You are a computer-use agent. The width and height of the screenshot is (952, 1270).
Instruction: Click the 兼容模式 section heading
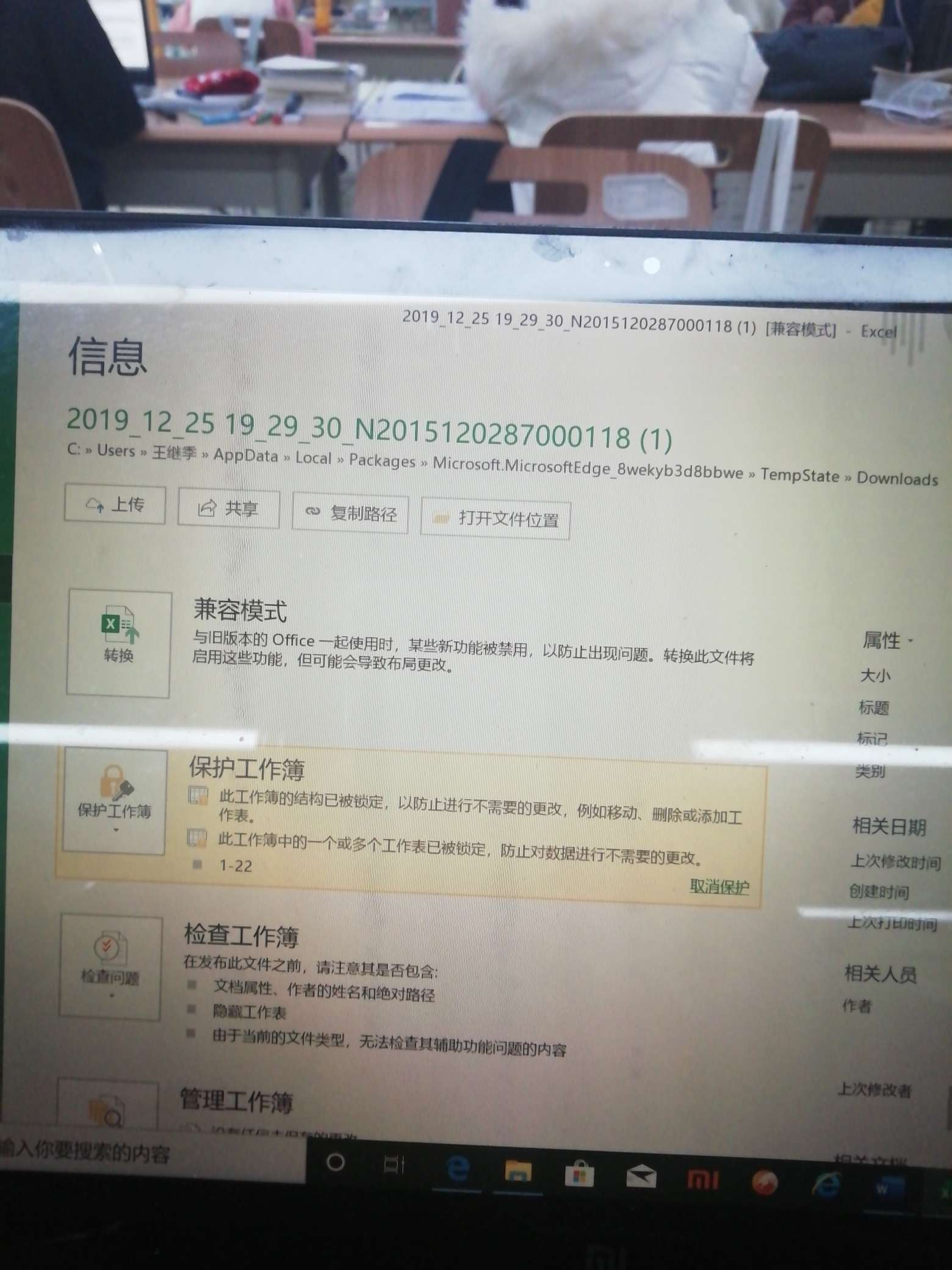coord(240,610)
